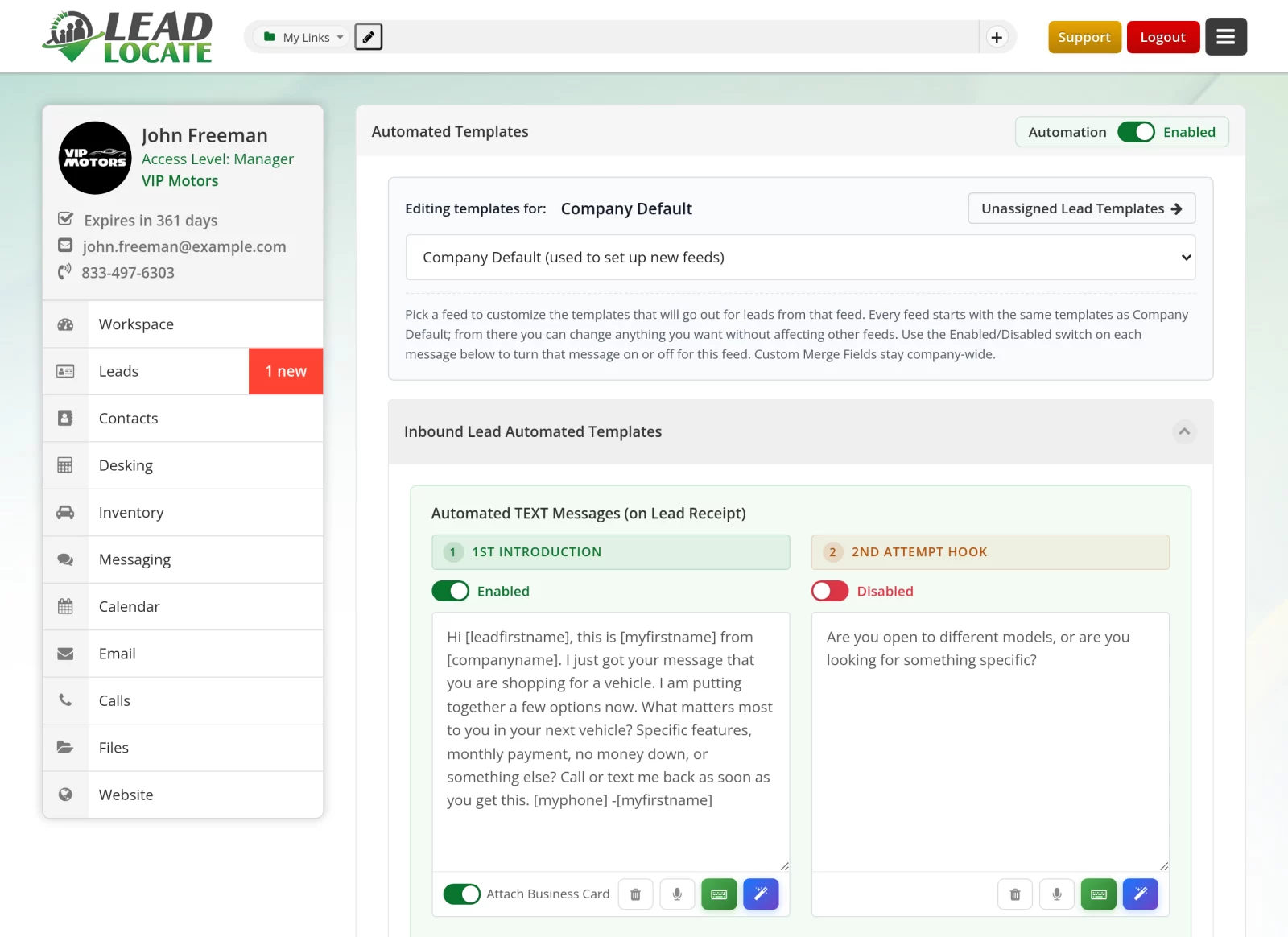This screenshot has height=937, width=1288.
Task: Click the Lead Locate logo
Action: (x=127, y=37)
